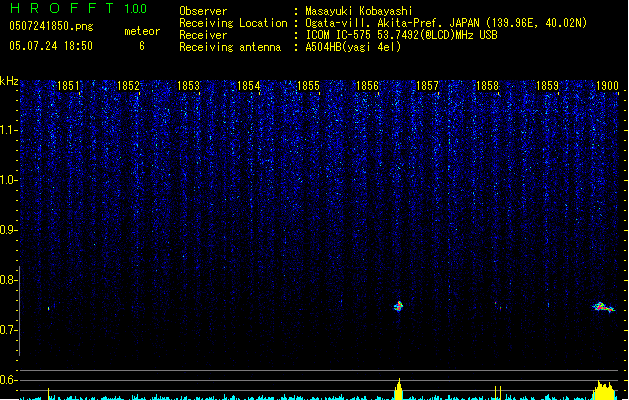Click the 1855 time marker

pyautogui.click(x=308, y=86)
